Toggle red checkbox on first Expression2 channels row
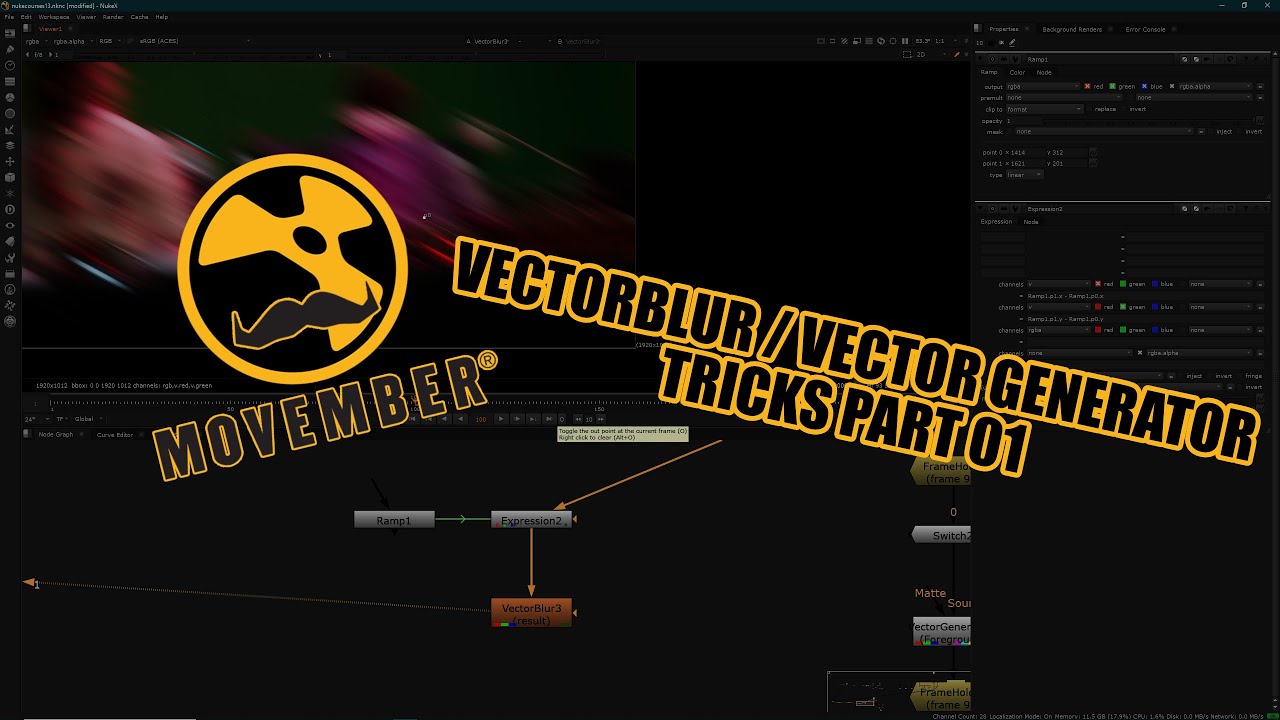Viewport: 1280px width, 720px height. tap(1098, 284)
